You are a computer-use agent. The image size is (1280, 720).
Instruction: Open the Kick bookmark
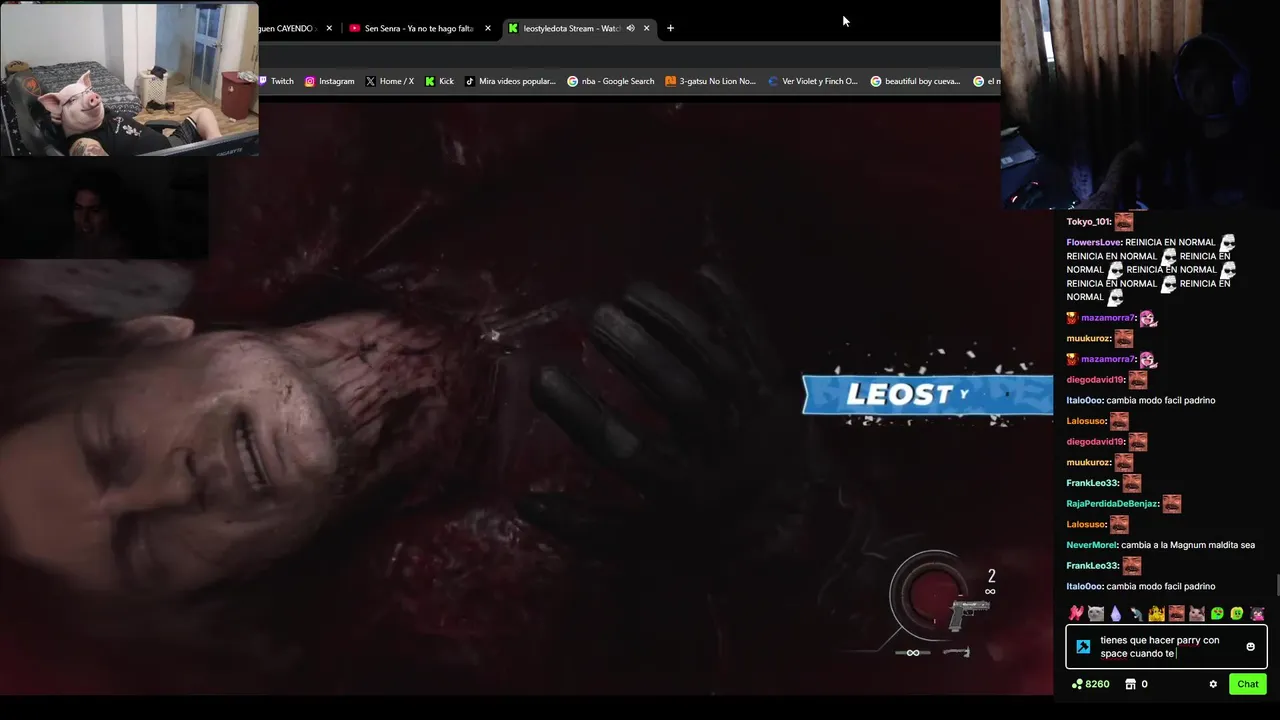click(x=439, y=81)
